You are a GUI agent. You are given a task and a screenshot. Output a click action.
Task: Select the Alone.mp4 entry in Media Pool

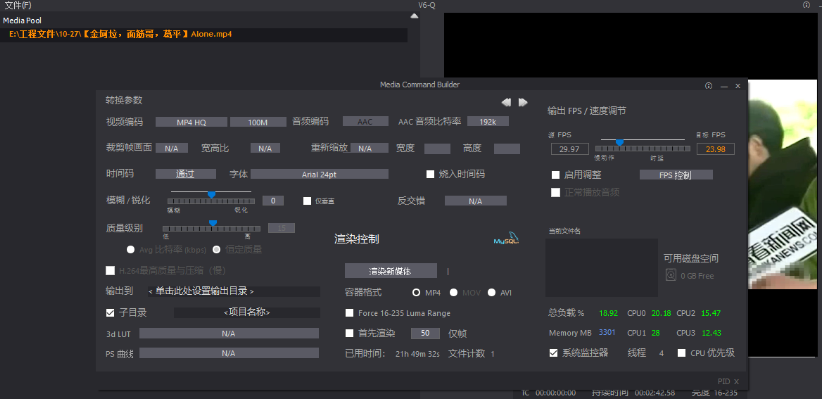pyautogui.click(x=204, y=35)
